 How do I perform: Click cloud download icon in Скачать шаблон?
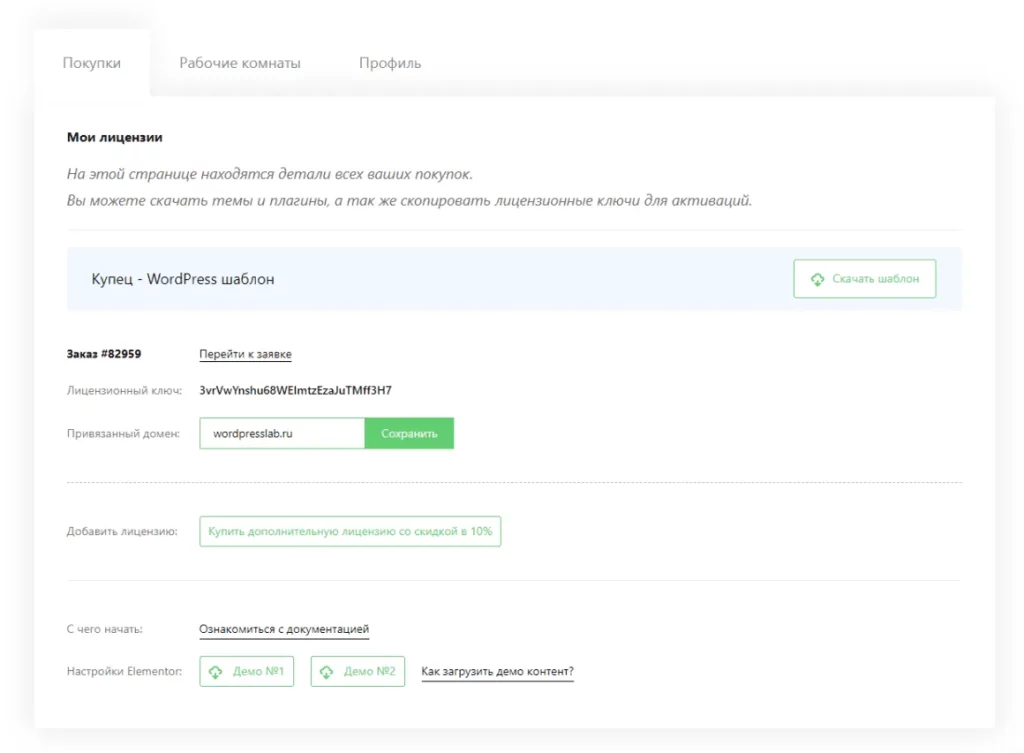click(x=817, y=279)
